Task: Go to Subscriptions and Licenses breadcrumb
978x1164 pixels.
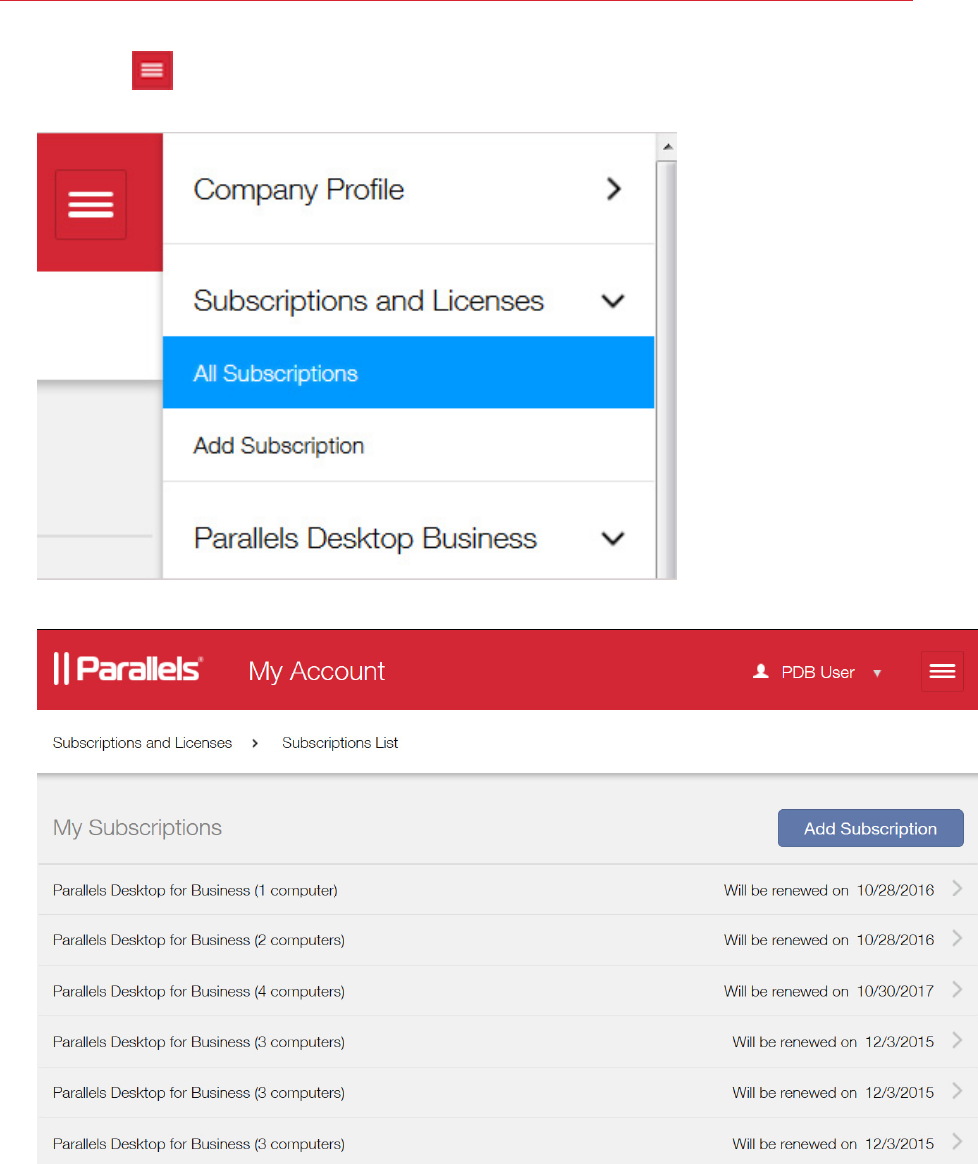Action: [142, 743]
